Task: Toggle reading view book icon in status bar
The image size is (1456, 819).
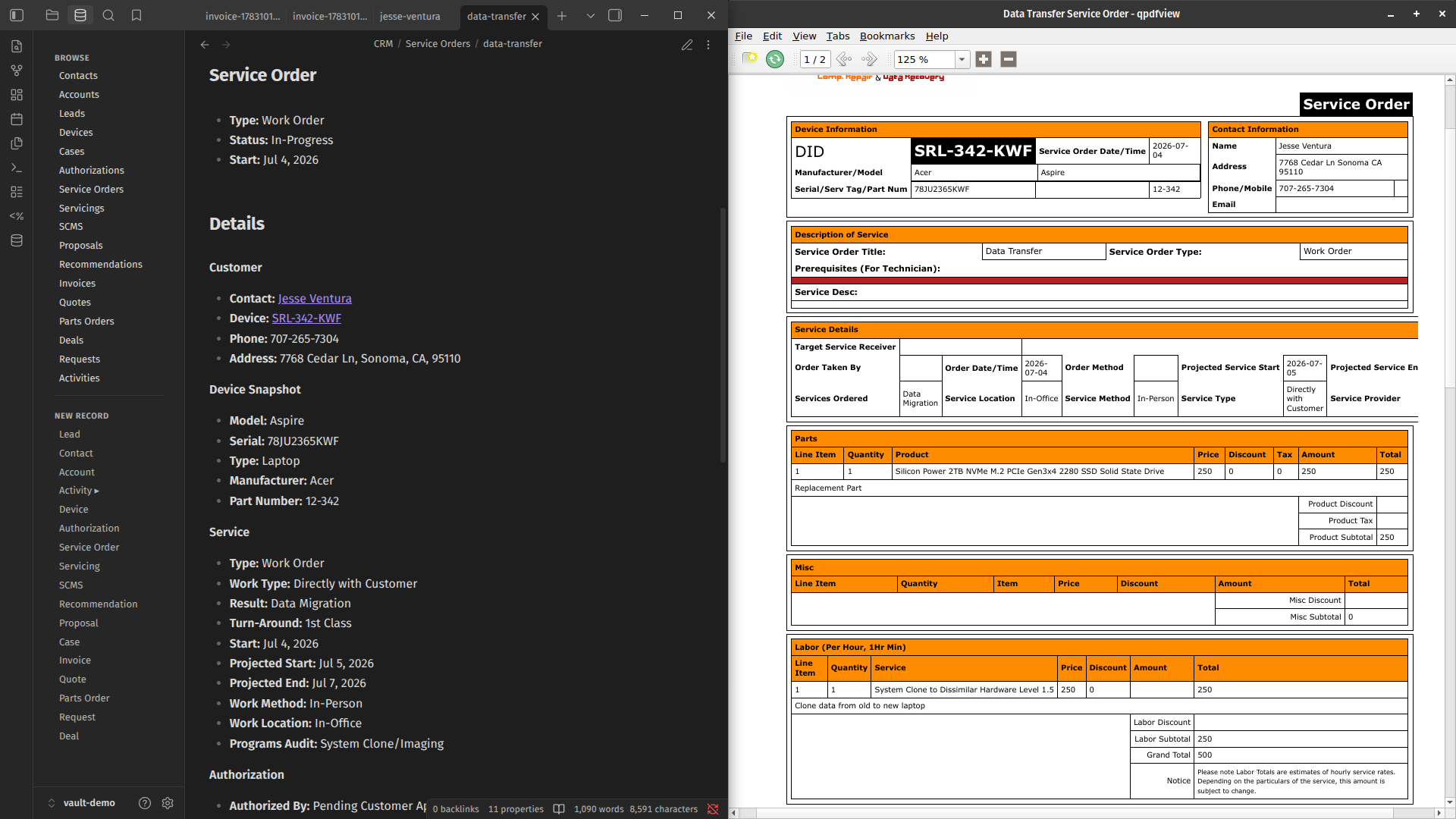Action: (559, 809)
